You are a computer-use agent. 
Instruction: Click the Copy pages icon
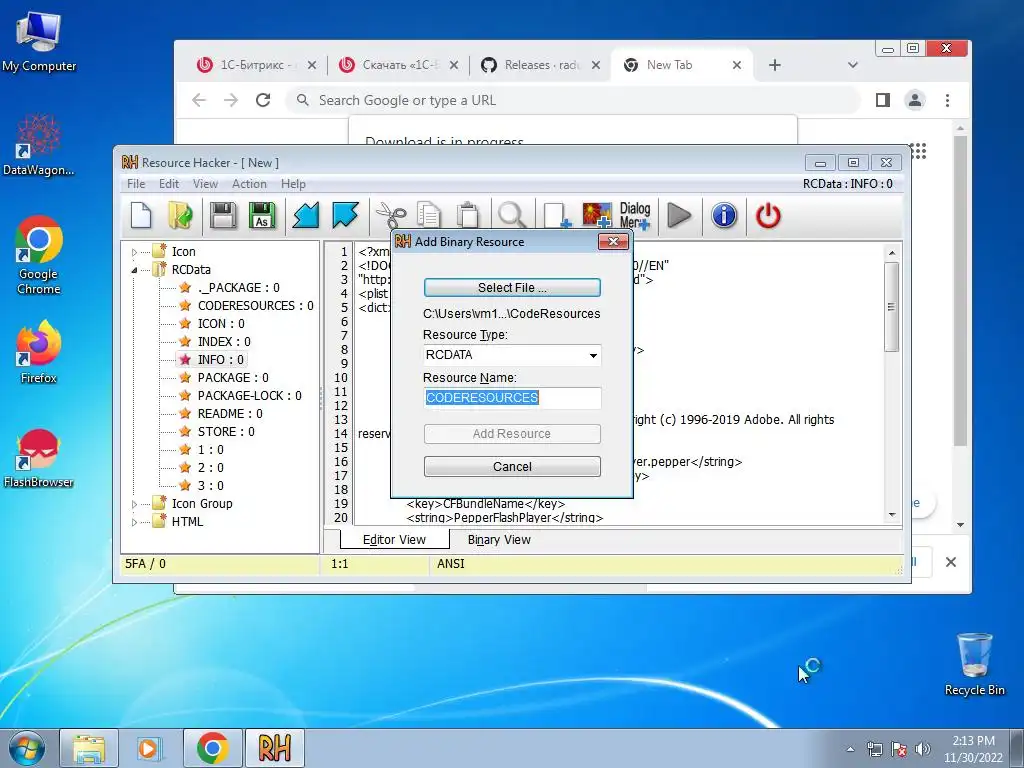(x=429, y=216)
